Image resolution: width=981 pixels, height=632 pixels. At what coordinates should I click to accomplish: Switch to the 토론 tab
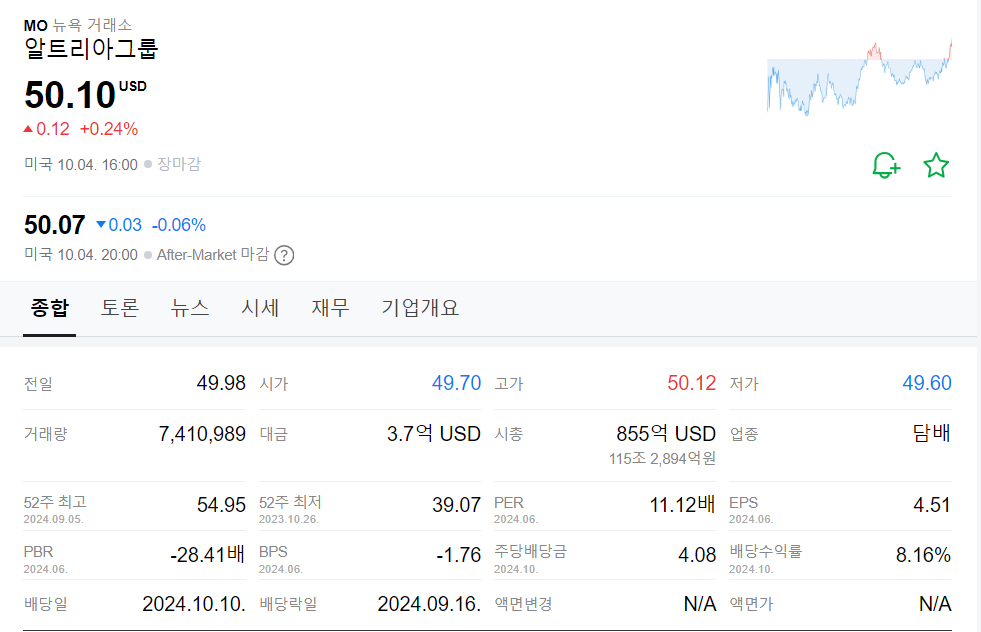tap(119, 308)
